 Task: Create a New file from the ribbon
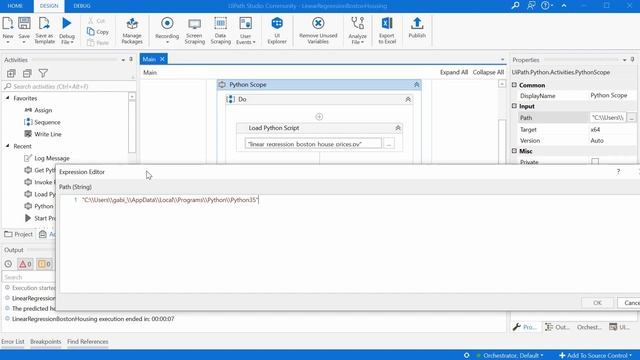tap(8, 29)
